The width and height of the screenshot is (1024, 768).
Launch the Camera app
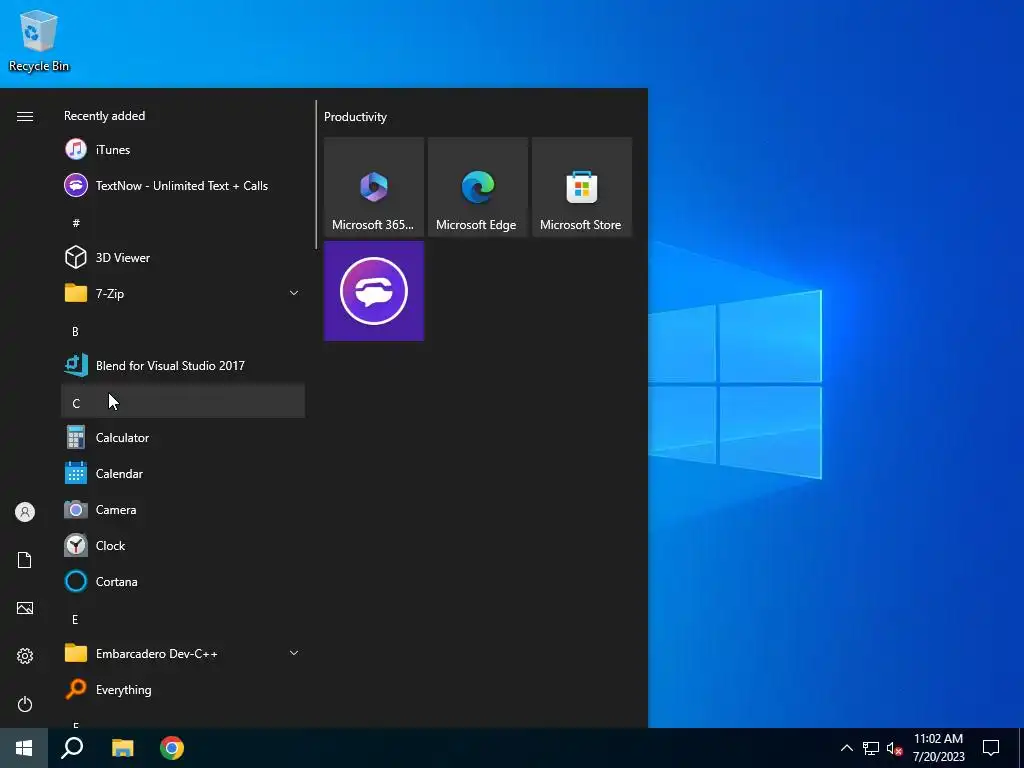pos(183,509)
